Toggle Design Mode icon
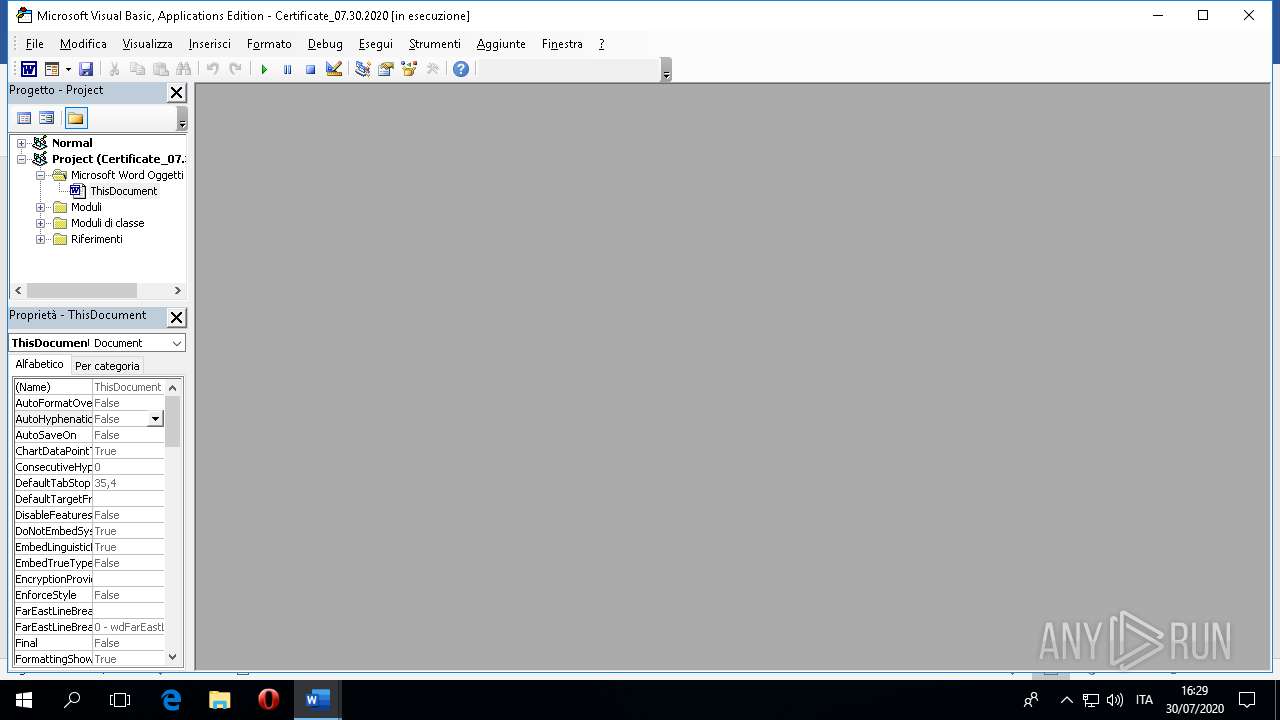This screenshot has height=720, width=1280. pos(334,69)
